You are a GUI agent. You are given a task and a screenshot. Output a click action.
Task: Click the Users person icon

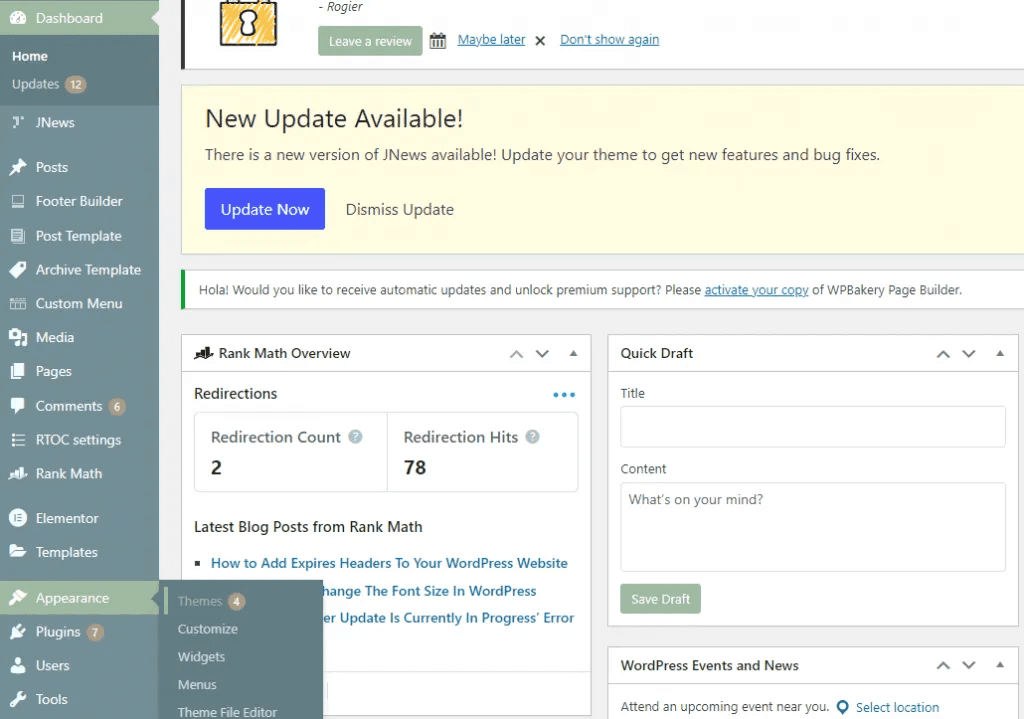click(x=18, y=665)
